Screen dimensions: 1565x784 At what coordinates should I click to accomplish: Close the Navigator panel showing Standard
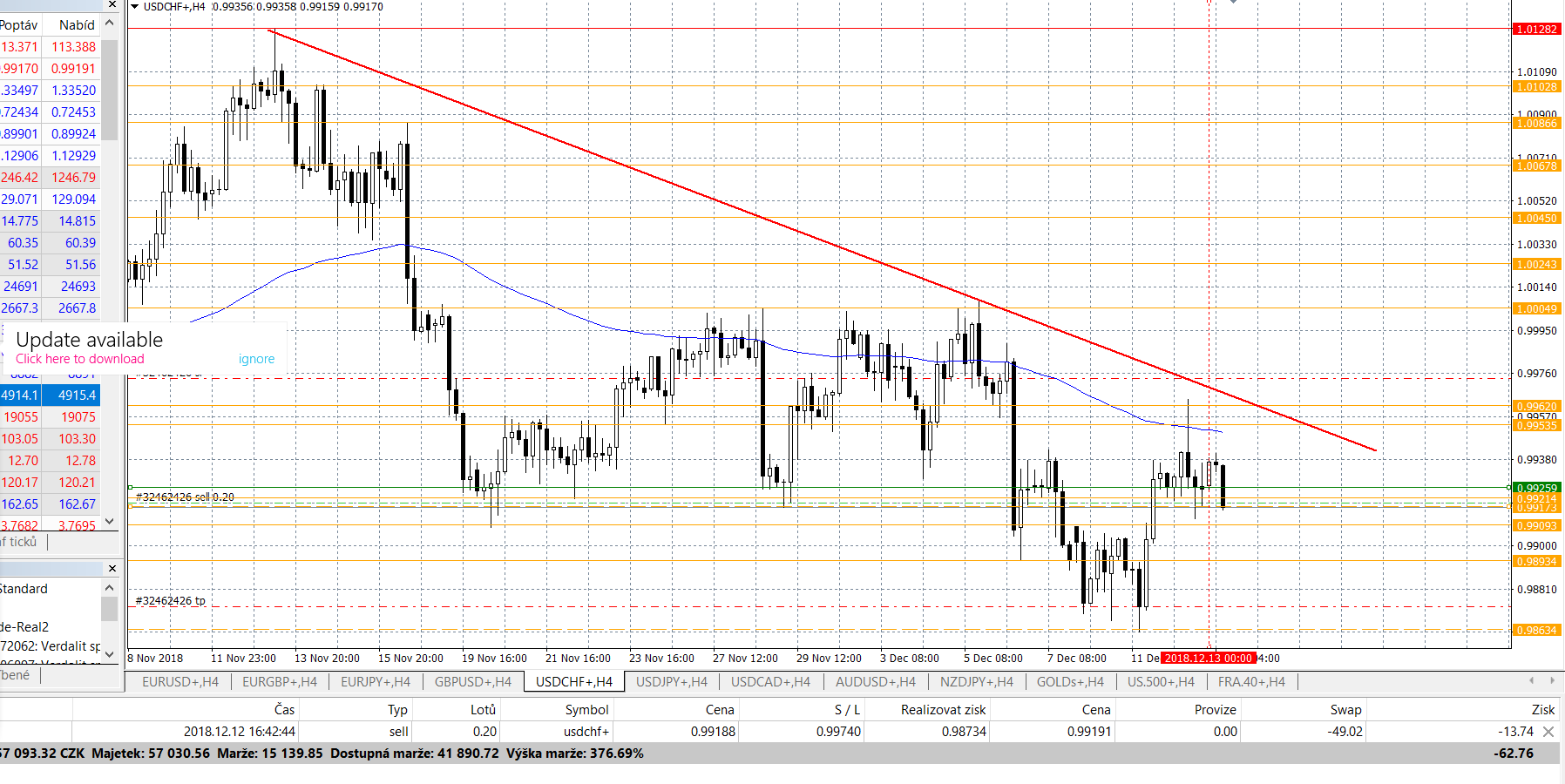click(x=112, y=568)
